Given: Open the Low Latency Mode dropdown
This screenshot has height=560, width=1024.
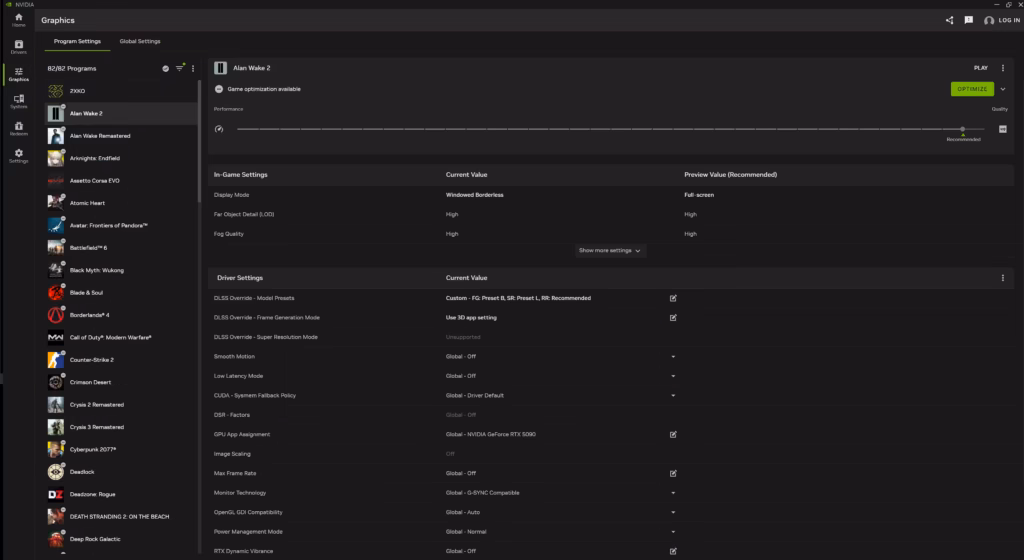Looking at the screenshot, I should pyautogui.click(x=673, y=377).
